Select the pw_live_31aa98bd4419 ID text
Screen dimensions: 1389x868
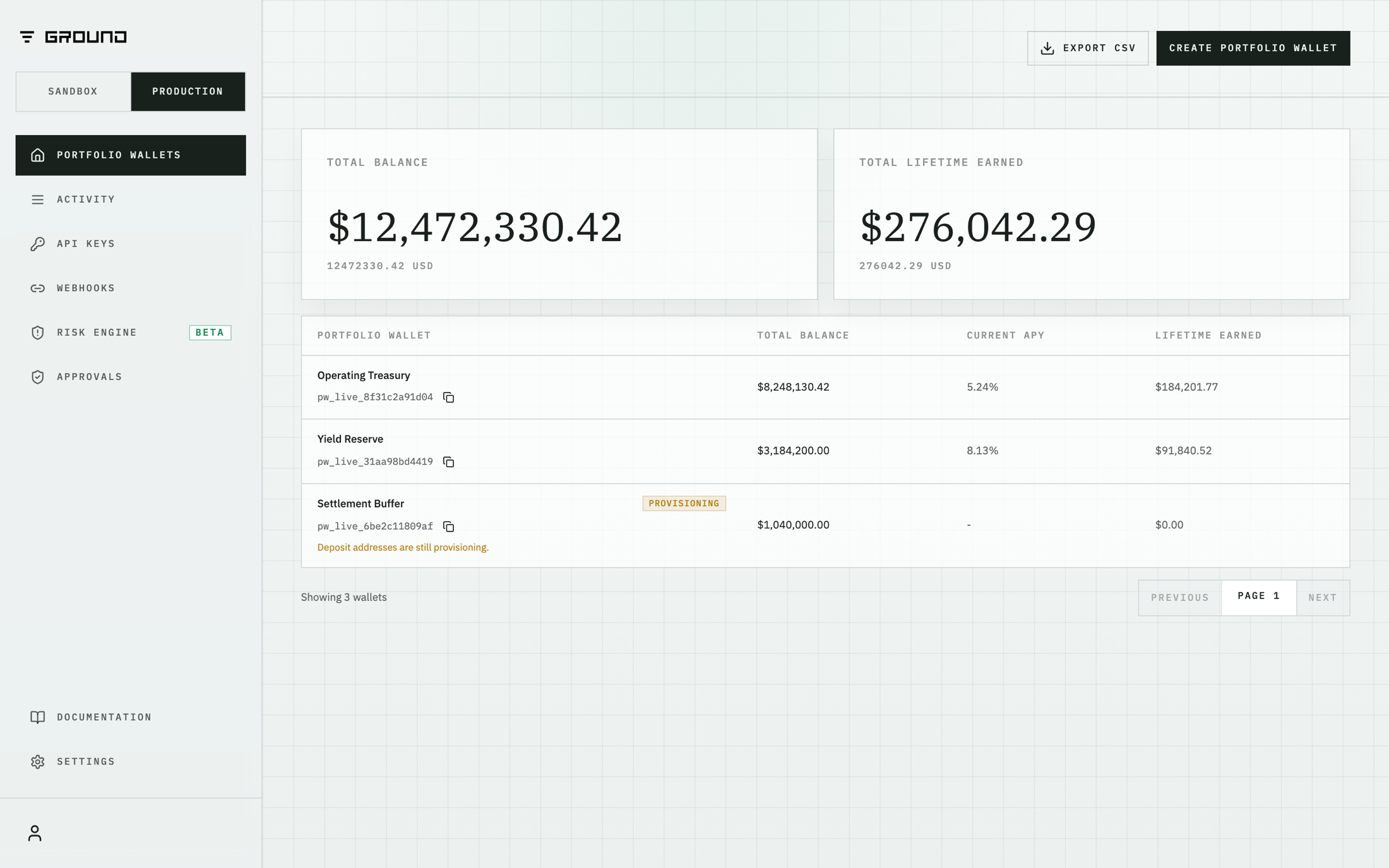(x=375, y=461)
